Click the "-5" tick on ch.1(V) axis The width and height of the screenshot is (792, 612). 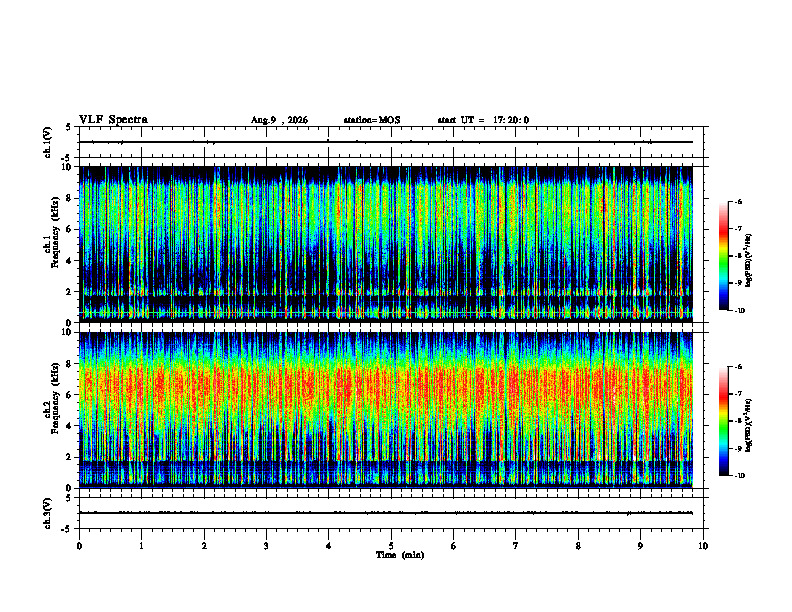tap(67, 158)
